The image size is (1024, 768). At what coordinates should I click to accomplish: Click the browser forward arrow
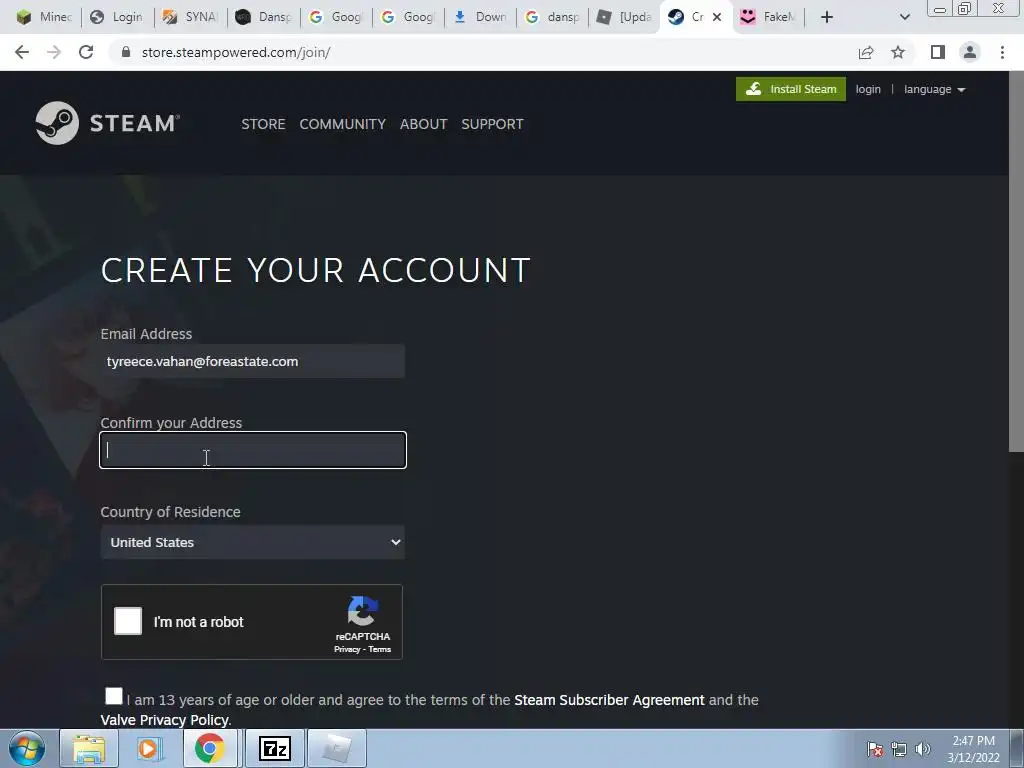tap(54, 52)
